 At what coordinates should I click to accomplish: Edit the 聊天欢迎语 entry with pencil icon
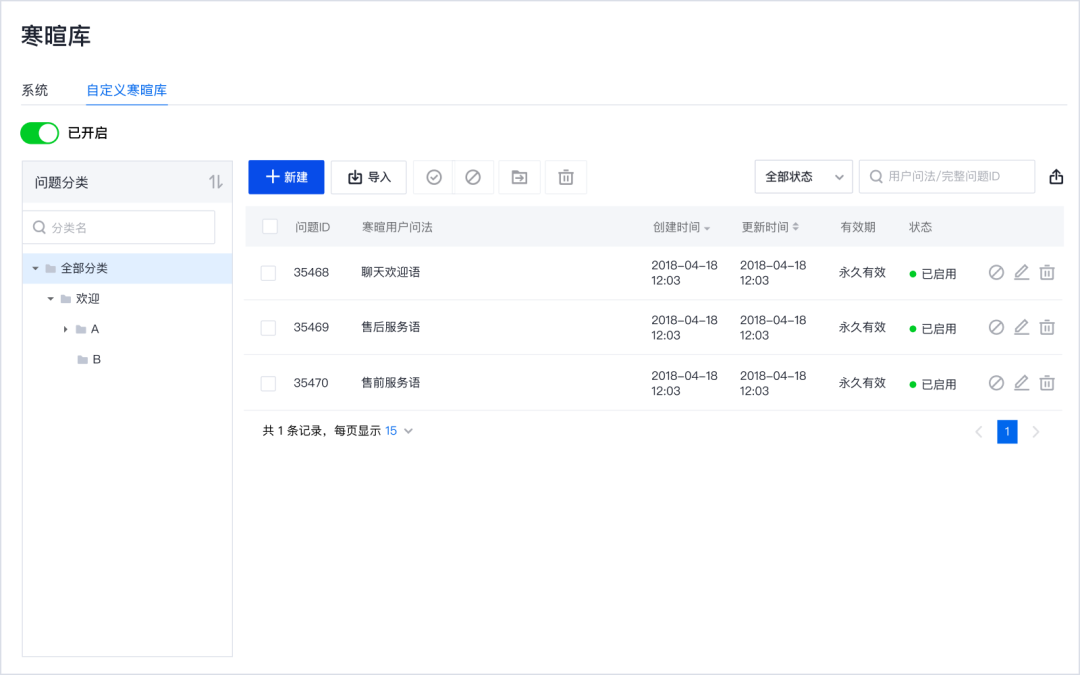[1021, 271]
